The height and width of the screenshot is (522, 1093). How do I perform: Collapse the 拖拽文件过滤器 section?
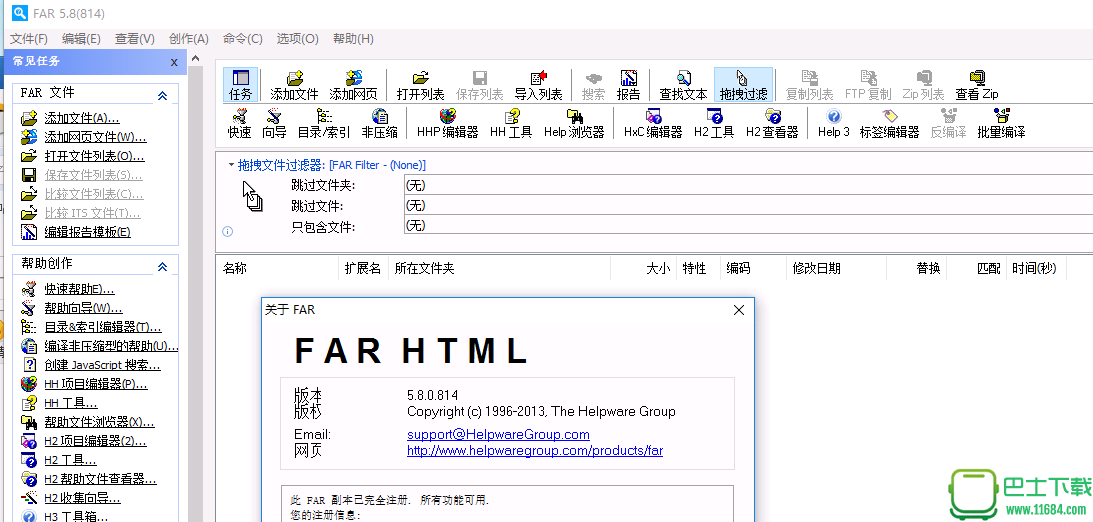231,165
